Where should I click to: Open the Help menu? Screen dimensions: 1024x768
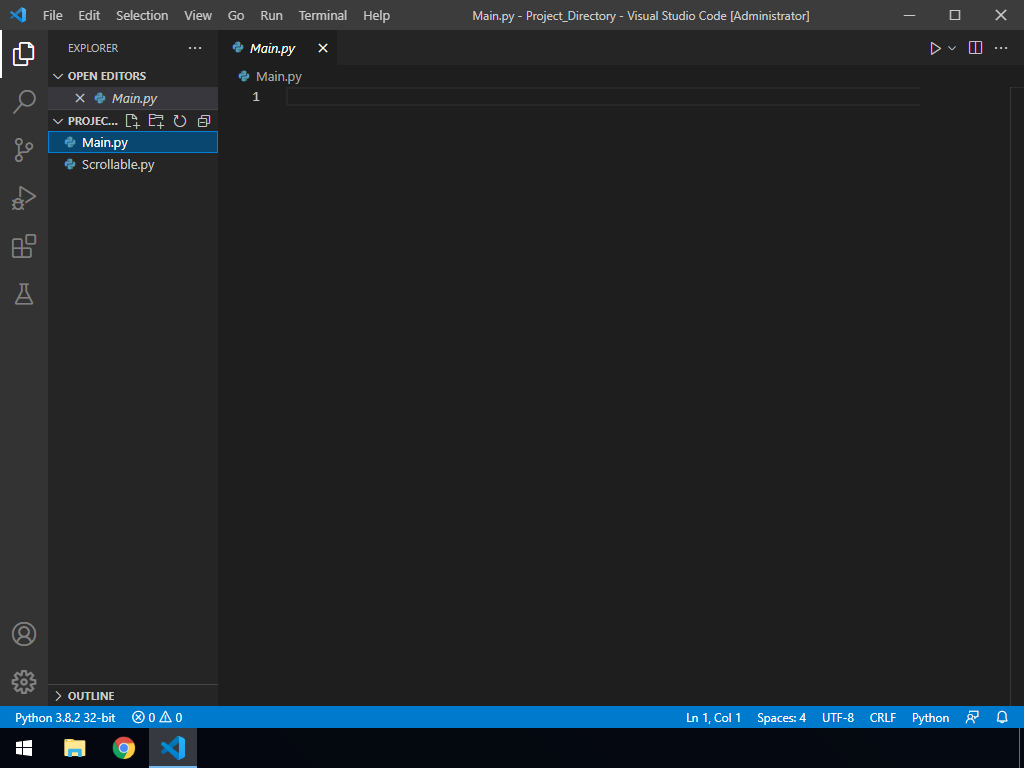[376, 15]
